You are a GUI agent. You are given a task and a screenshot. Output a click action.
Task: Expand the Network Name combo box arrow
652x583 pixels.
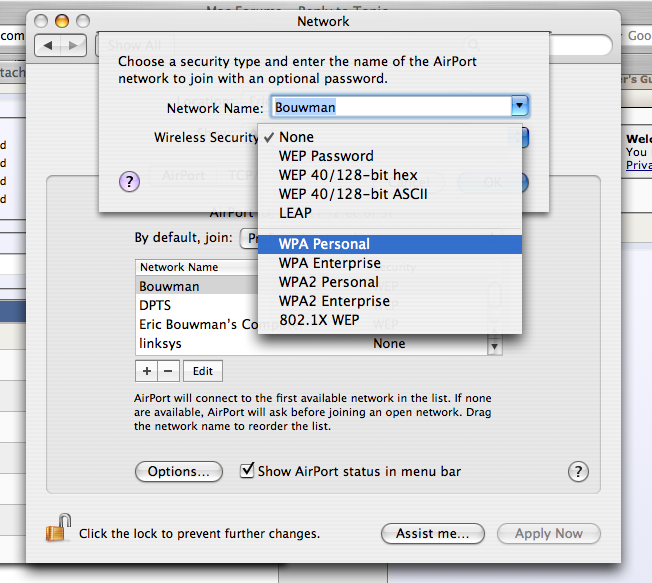(520, 106)
